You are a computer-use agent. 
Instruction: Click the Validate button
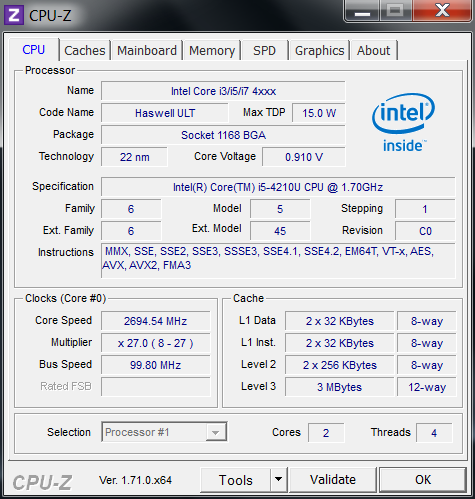point(333,480)
